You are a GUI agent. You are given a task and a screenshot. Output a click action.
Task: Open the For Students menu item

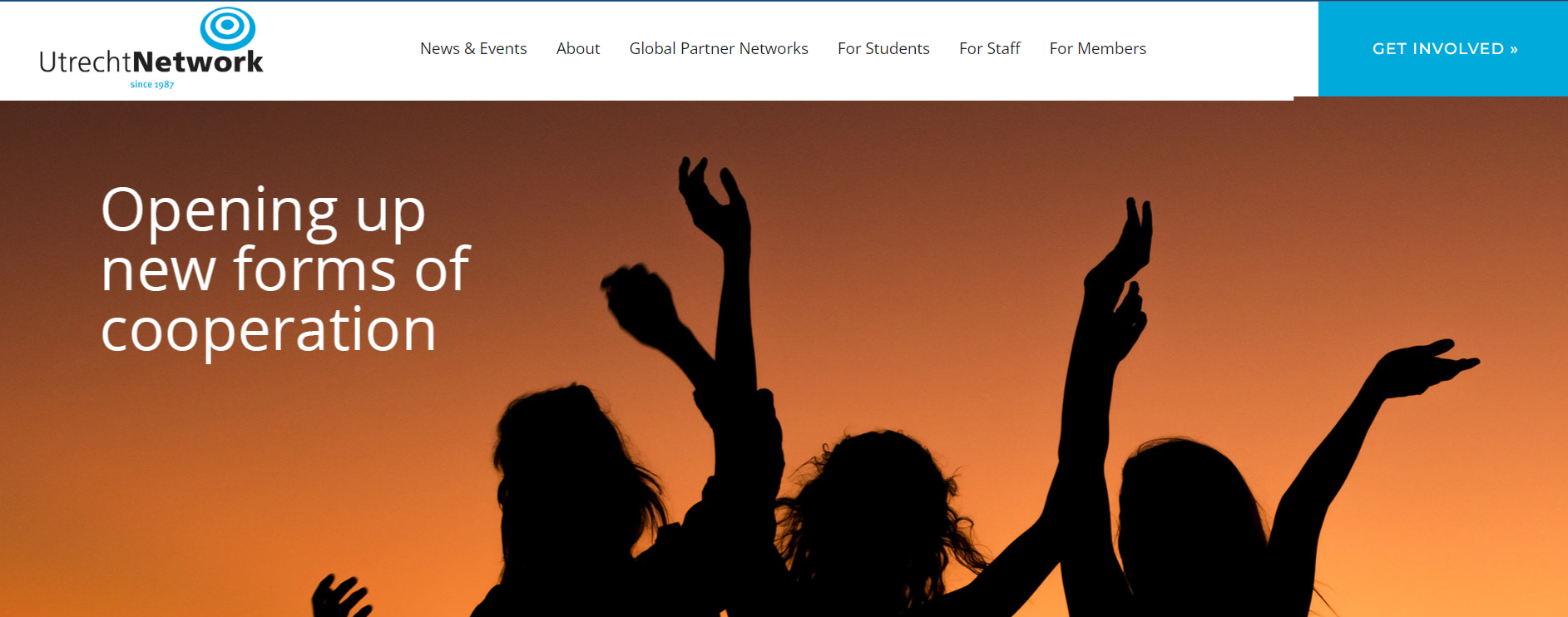tap(883, 48)
